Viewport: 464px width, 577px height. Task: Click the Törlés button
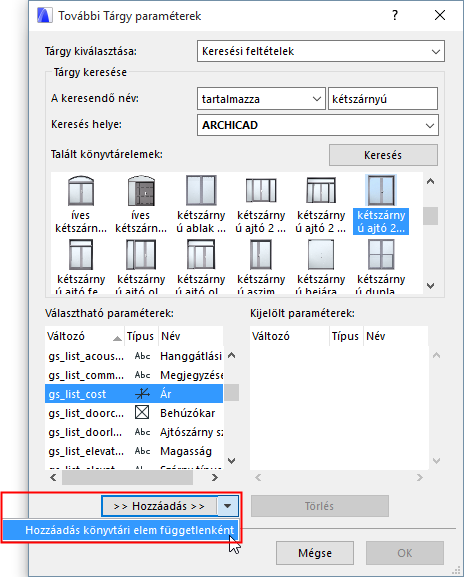(320, 506)
